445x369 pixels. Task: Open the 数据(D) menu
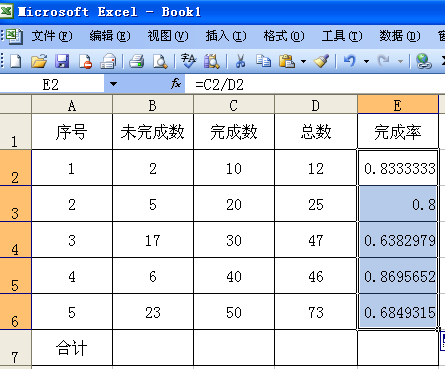click(400, 36)
